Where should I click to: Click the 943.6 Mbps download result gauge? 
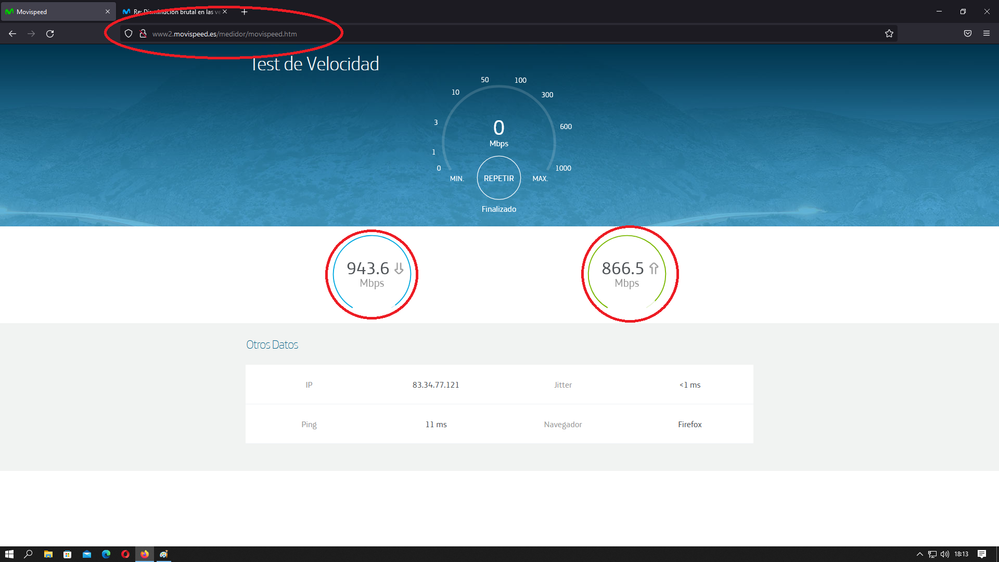[x=372, y=274]
